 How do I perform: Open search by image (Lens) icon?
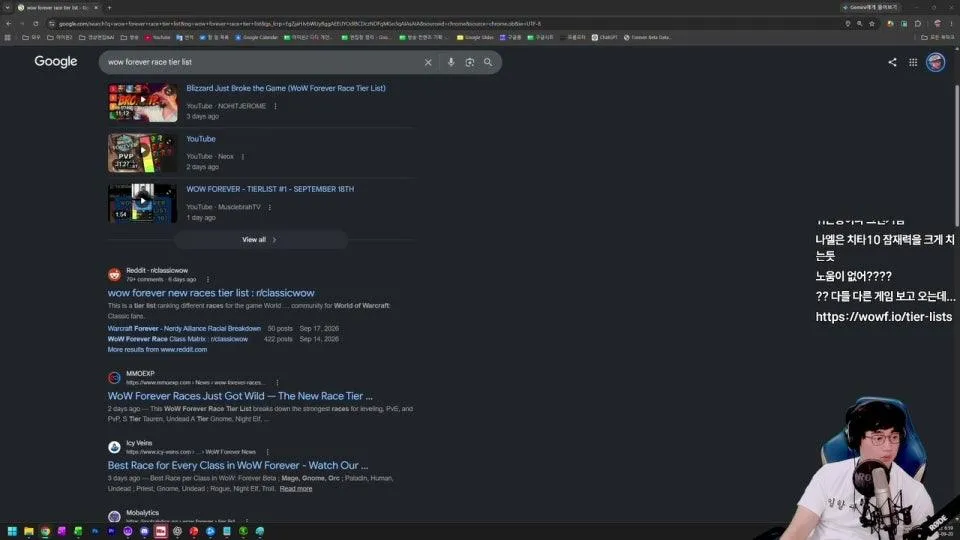(x=470, y=62)
